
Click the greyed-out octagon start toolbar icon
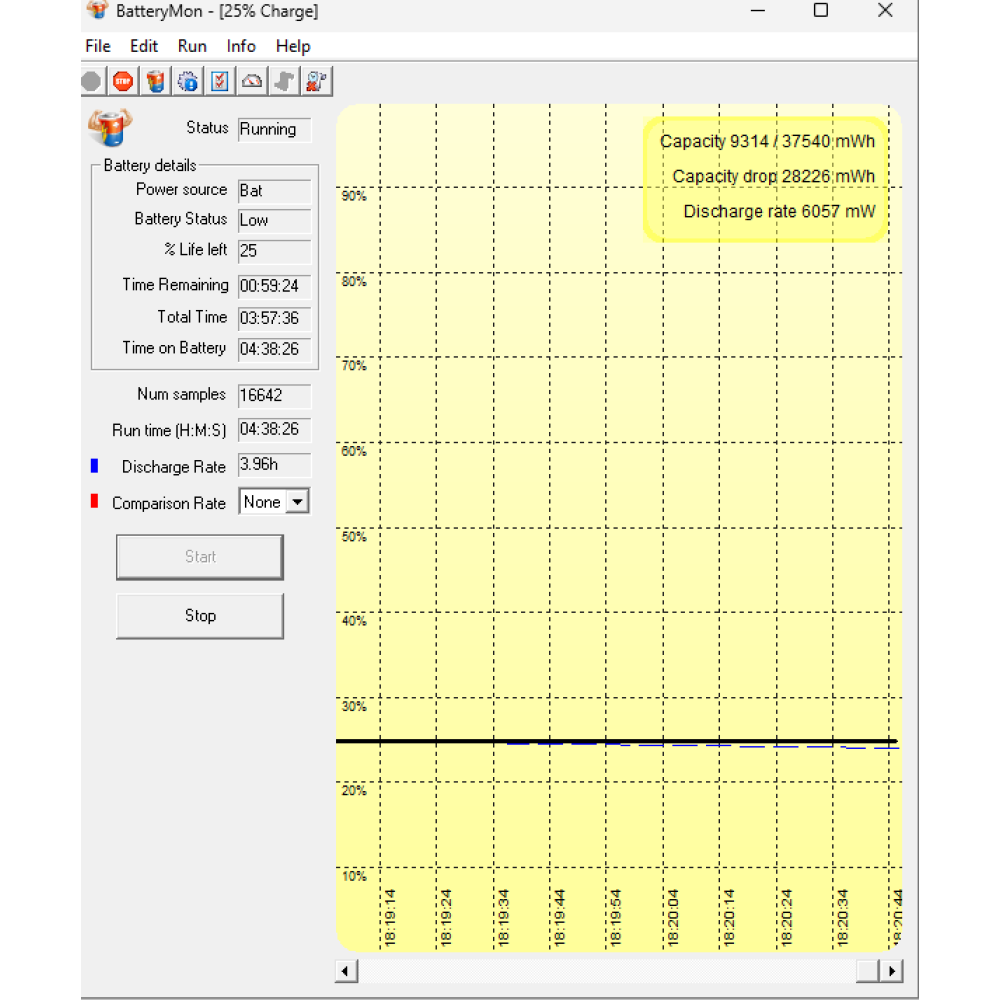point(91,81)
